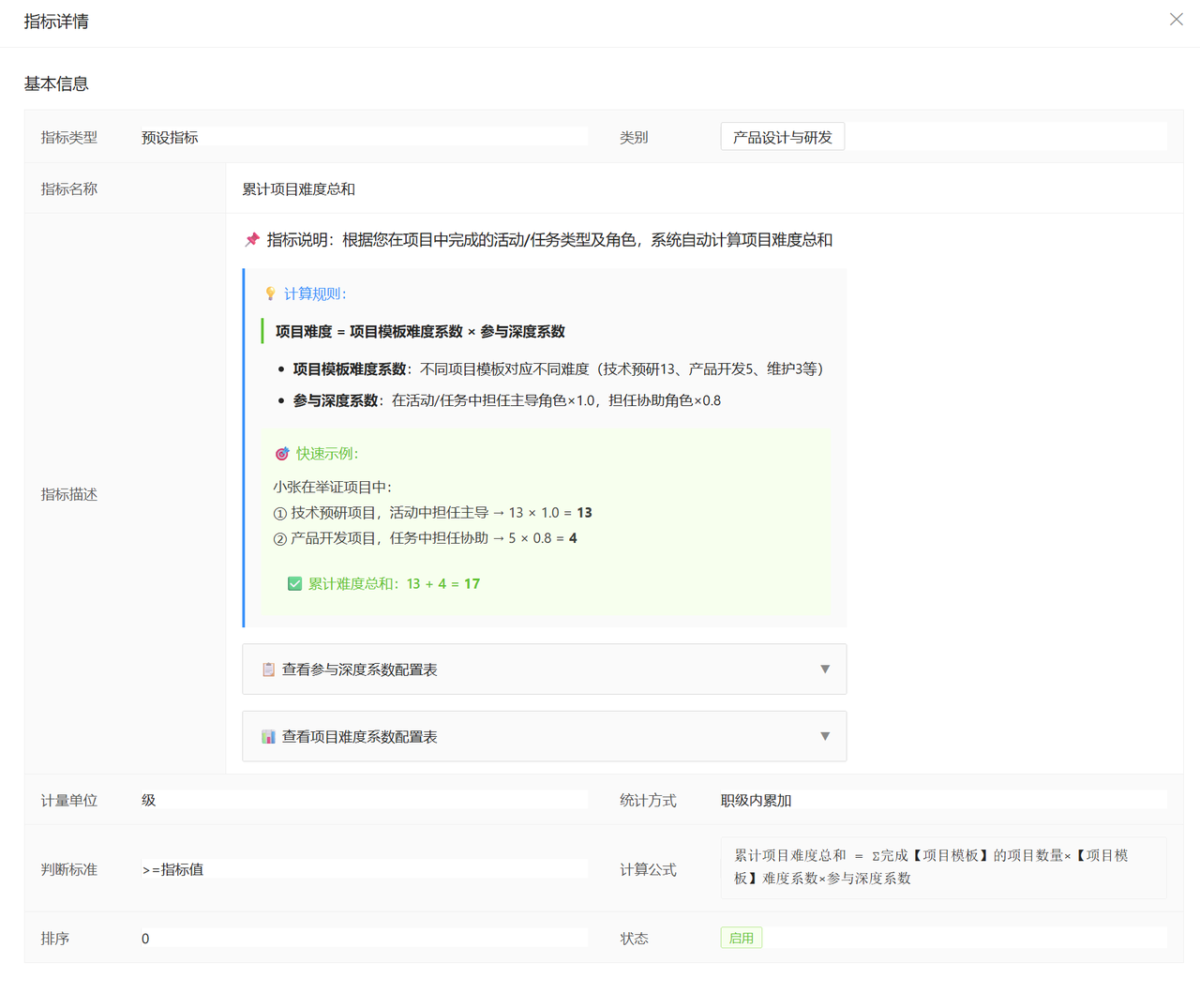Open the 基本信息 section header

(x=56, y=83)
